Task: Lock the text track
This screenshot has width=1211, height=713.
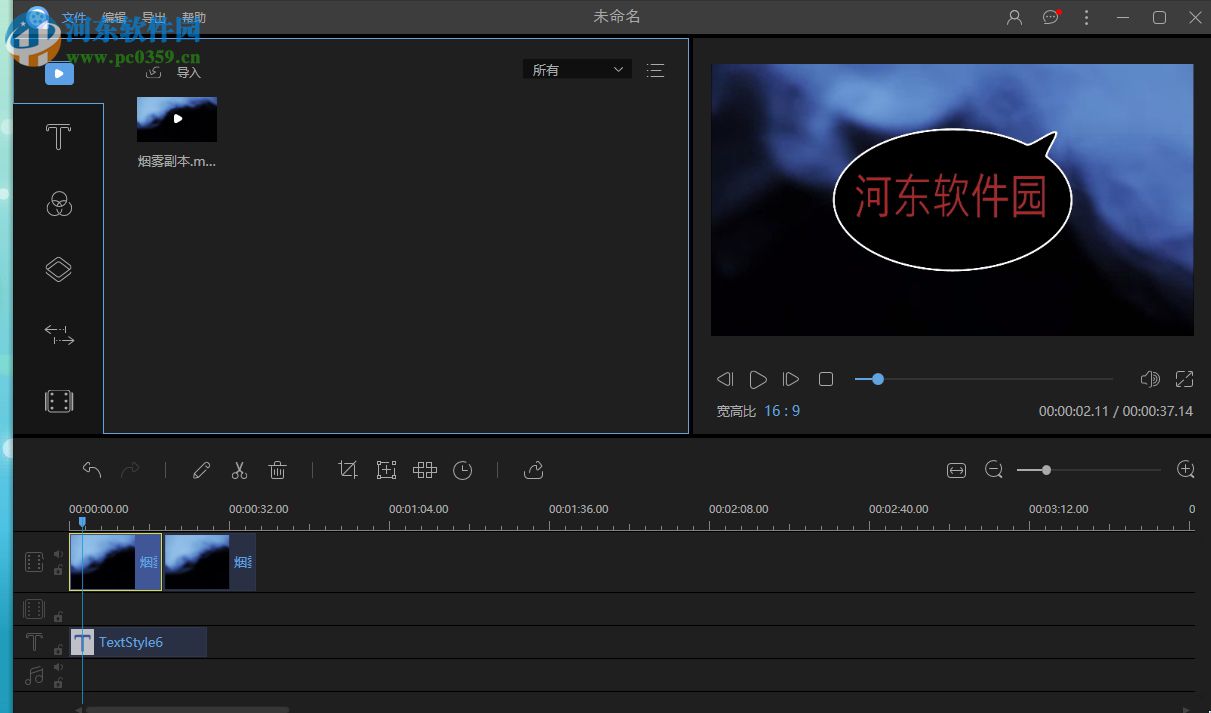Action: click(x=59, y=648)
